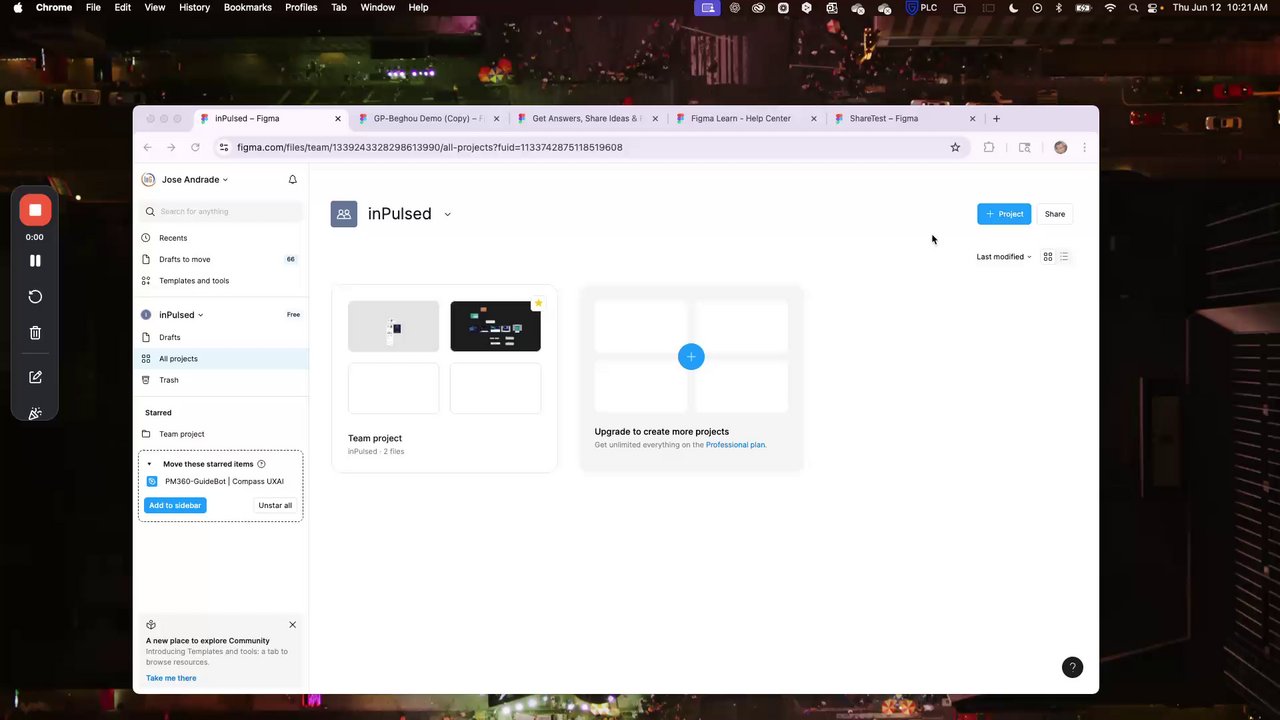Open Chrome's three-dot menu
The height and width of the screenshot is (720, 1280).
coord(1084,147)
